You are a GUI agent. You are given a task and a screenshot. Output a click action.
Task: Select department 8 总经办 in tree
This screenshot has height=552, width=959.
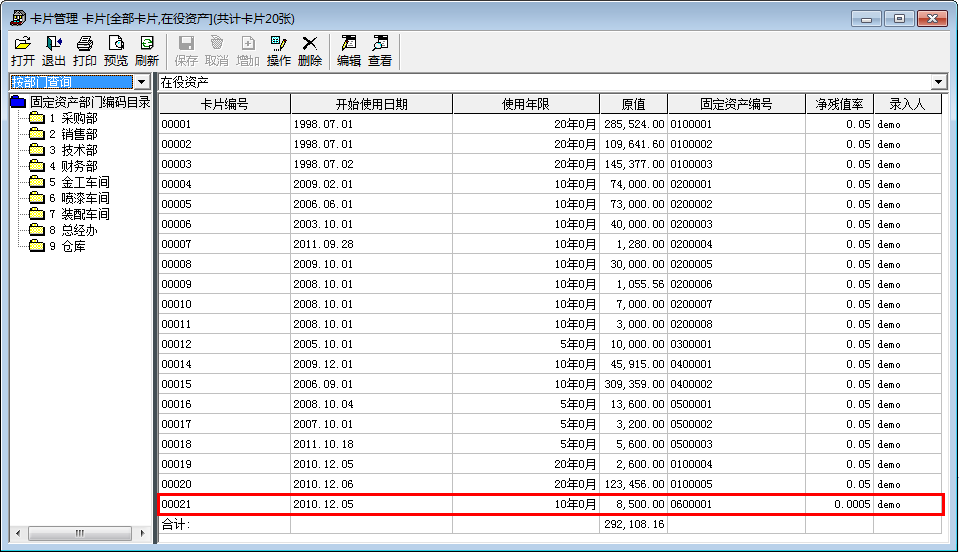click(73, 230)
